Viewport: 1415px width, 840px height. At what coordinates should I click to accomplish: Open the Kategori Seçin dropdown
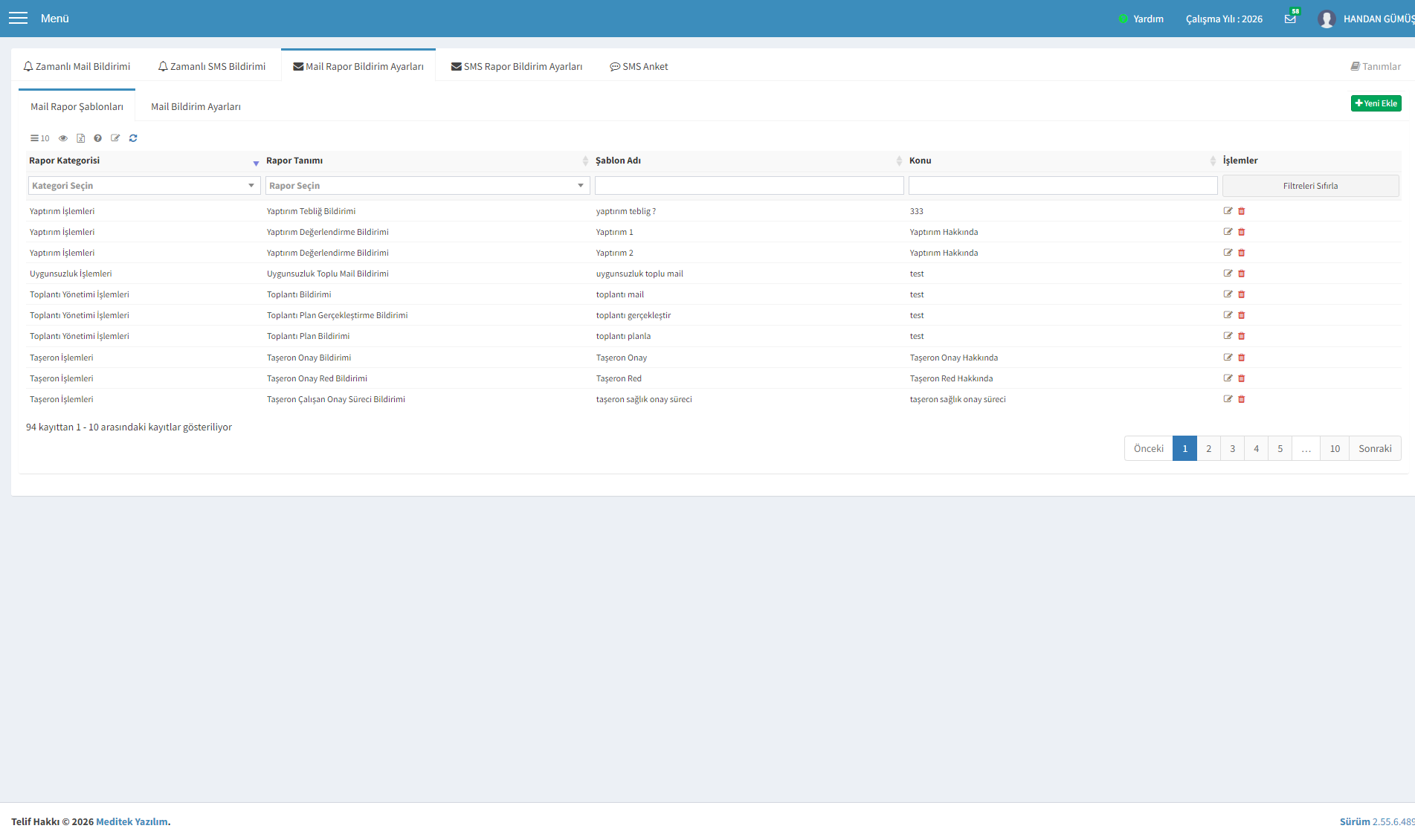coord(144,186)
